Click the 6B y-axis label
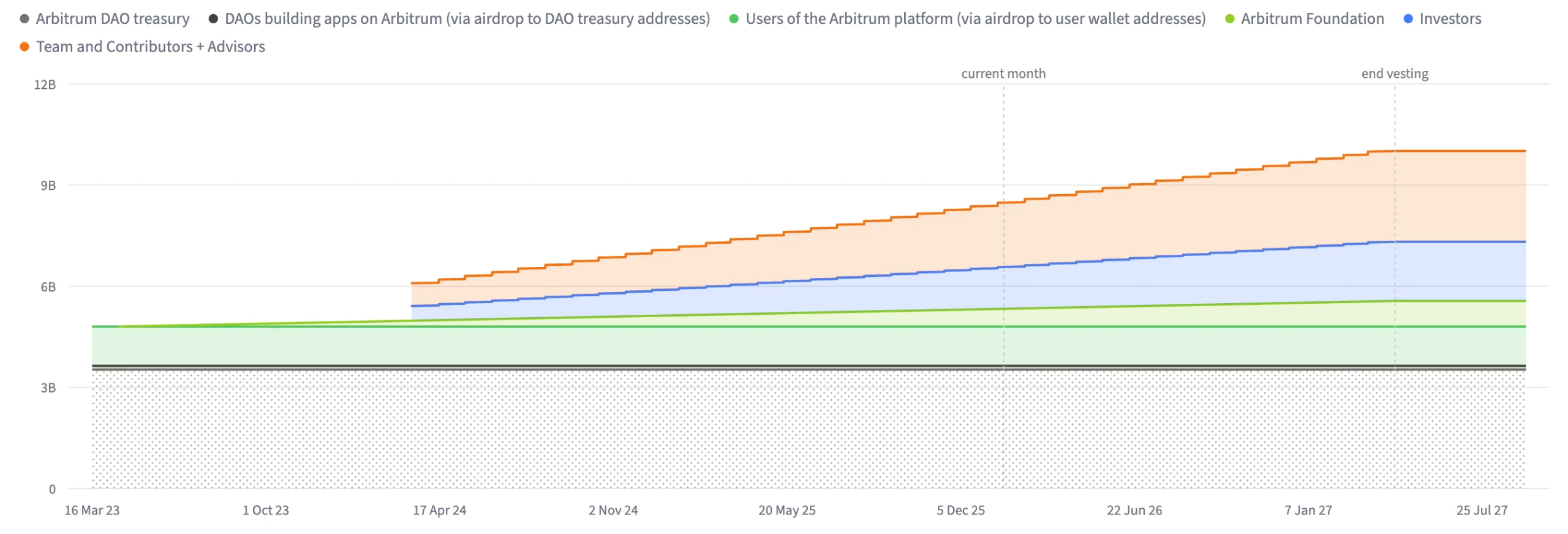The image size is (1568, 534). tap(48, 287)
